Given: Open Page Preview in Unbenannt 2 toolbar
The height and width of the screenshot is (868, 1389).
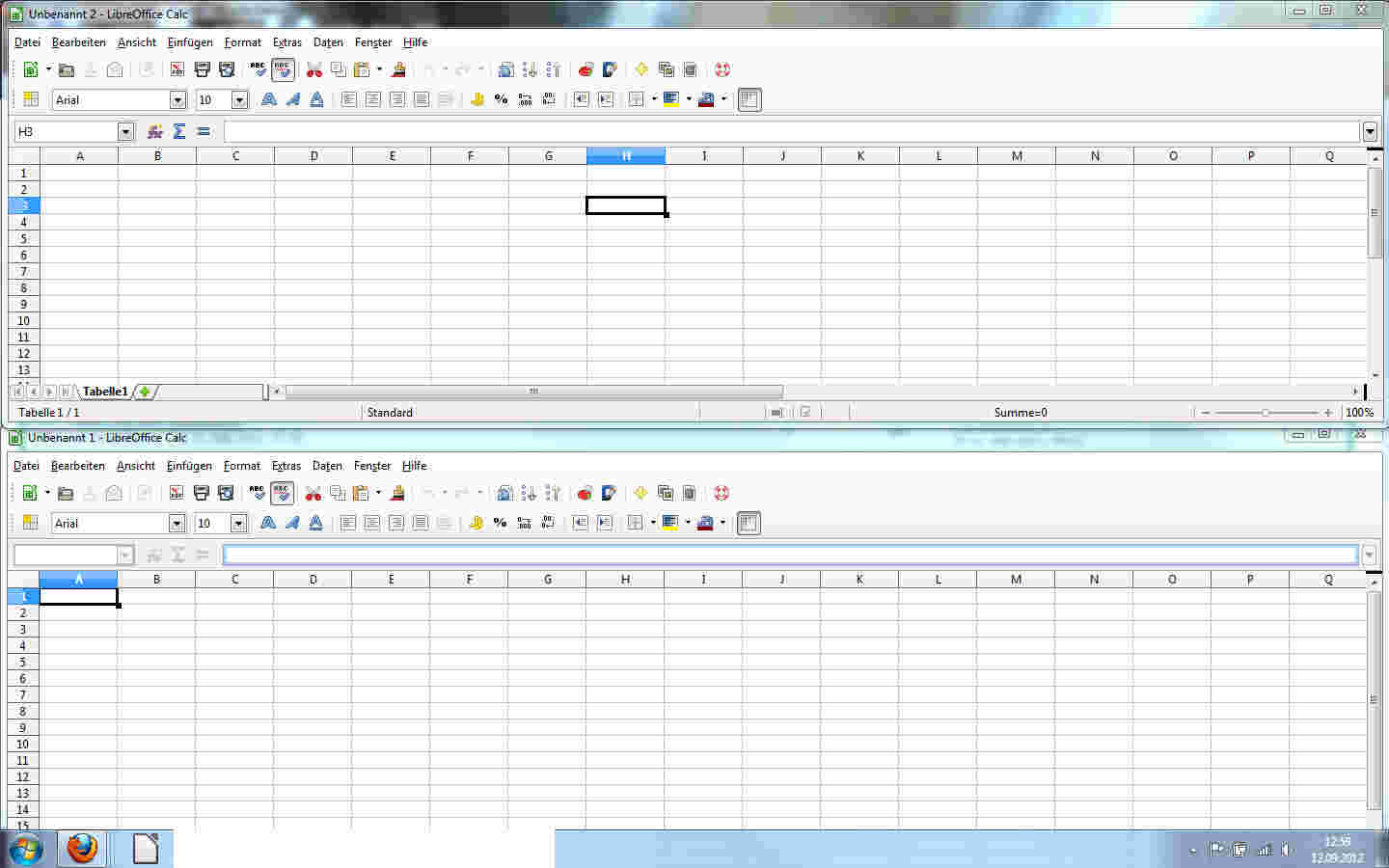Looking at the screenshot, I should [227, 69].
